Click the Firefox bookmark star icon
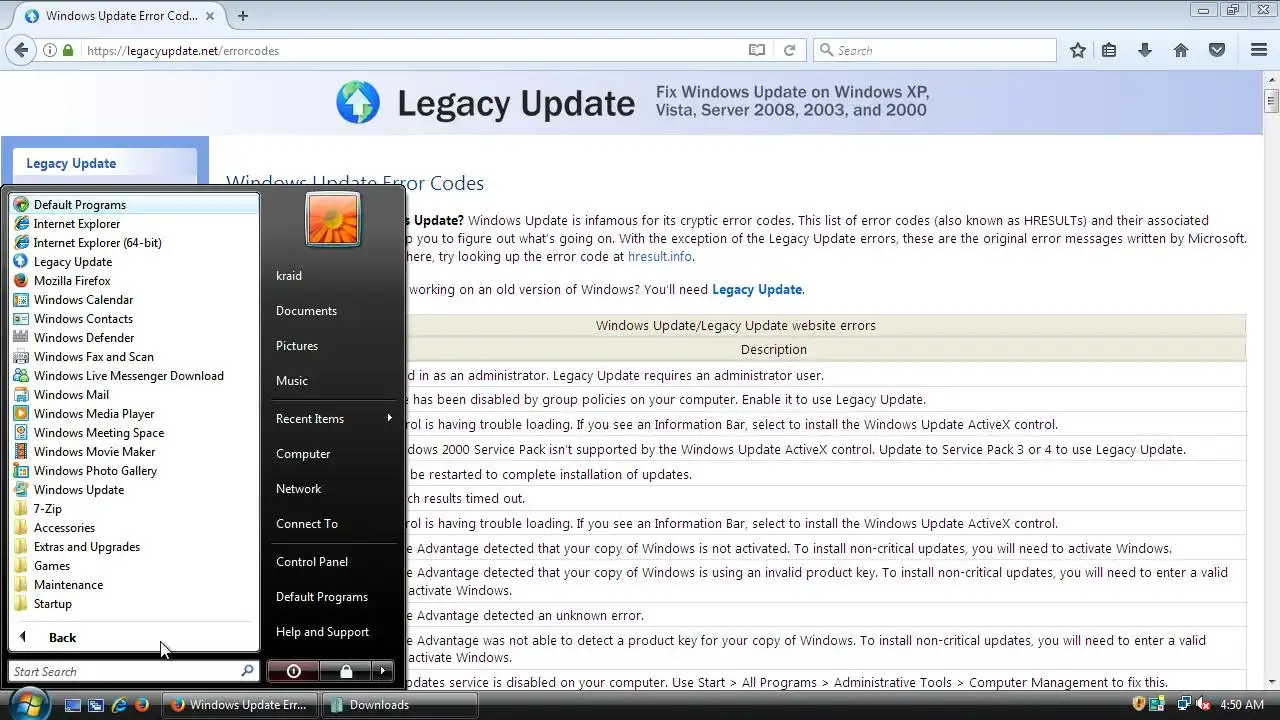Viewport: 1280px width, 720px height. point(1077,50)
